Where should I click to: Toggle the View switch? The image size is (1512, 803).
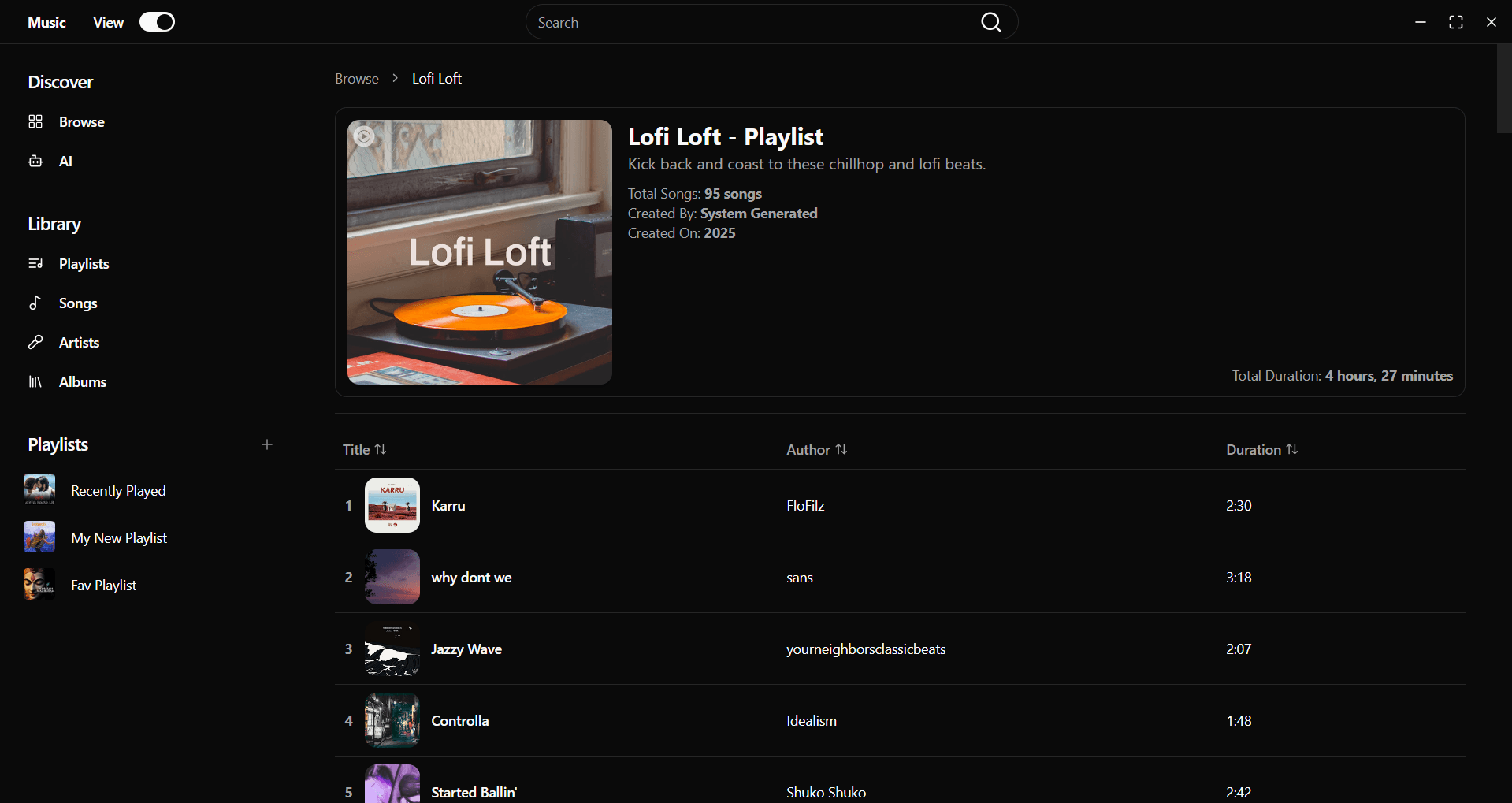tap(157, 22)
